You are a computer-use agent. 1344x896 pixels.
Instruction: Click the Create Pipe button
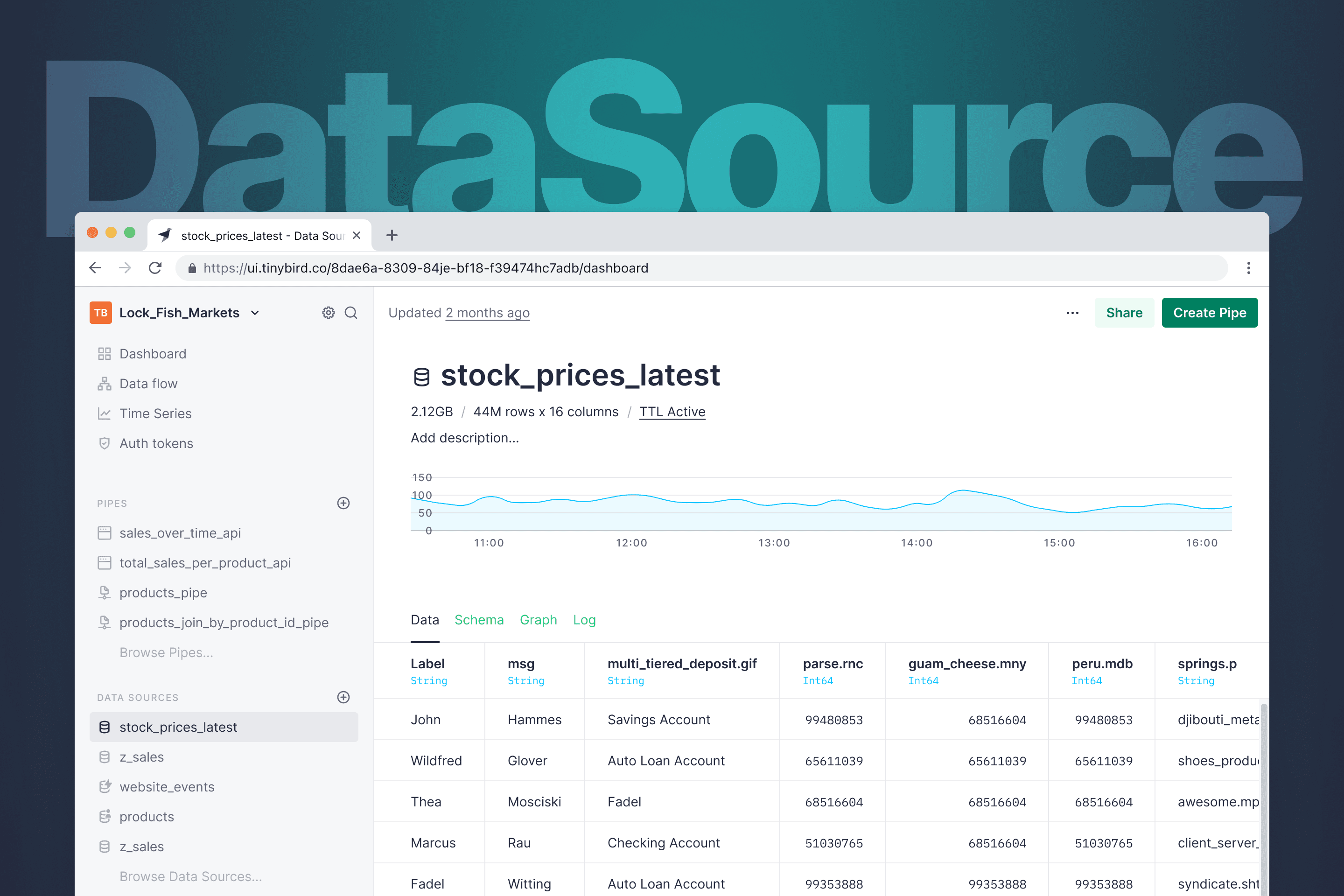pyautogui.click(x=1209, y=313)
